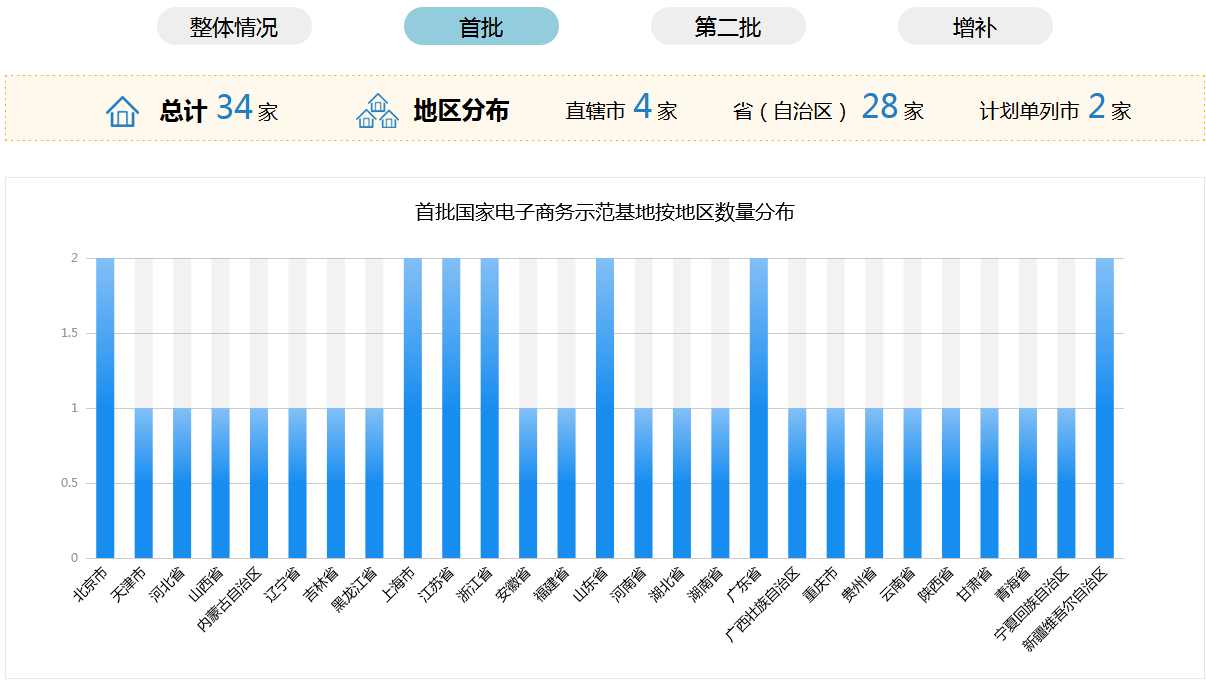Click the 天津市 bar in chart
Image resolution: width=1206 pixels, height=683 pixels.
(144, 483)
